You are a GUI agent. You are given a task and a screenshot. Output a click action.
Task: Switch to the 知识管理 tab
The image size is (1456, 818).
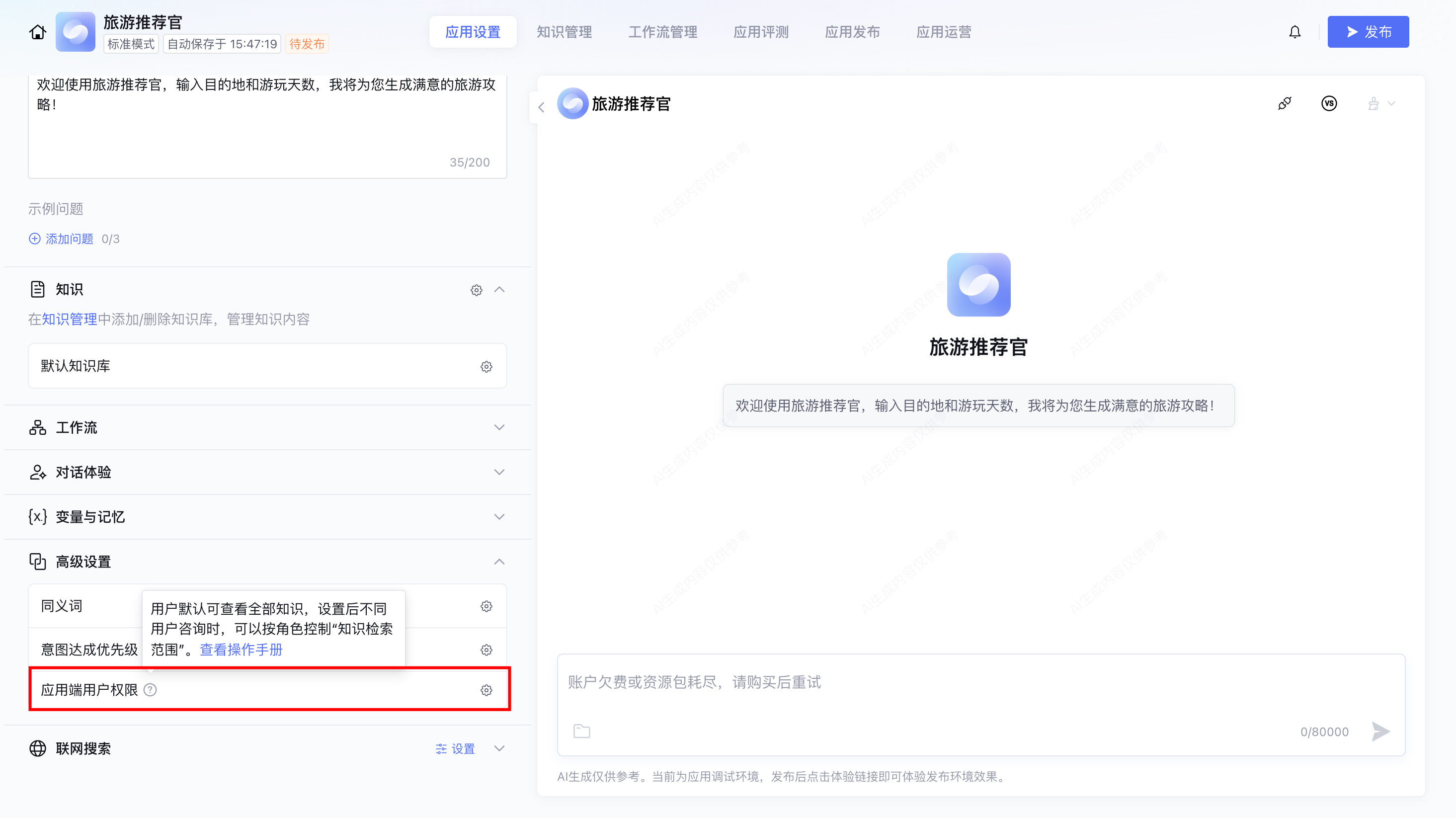pos(564,32)
